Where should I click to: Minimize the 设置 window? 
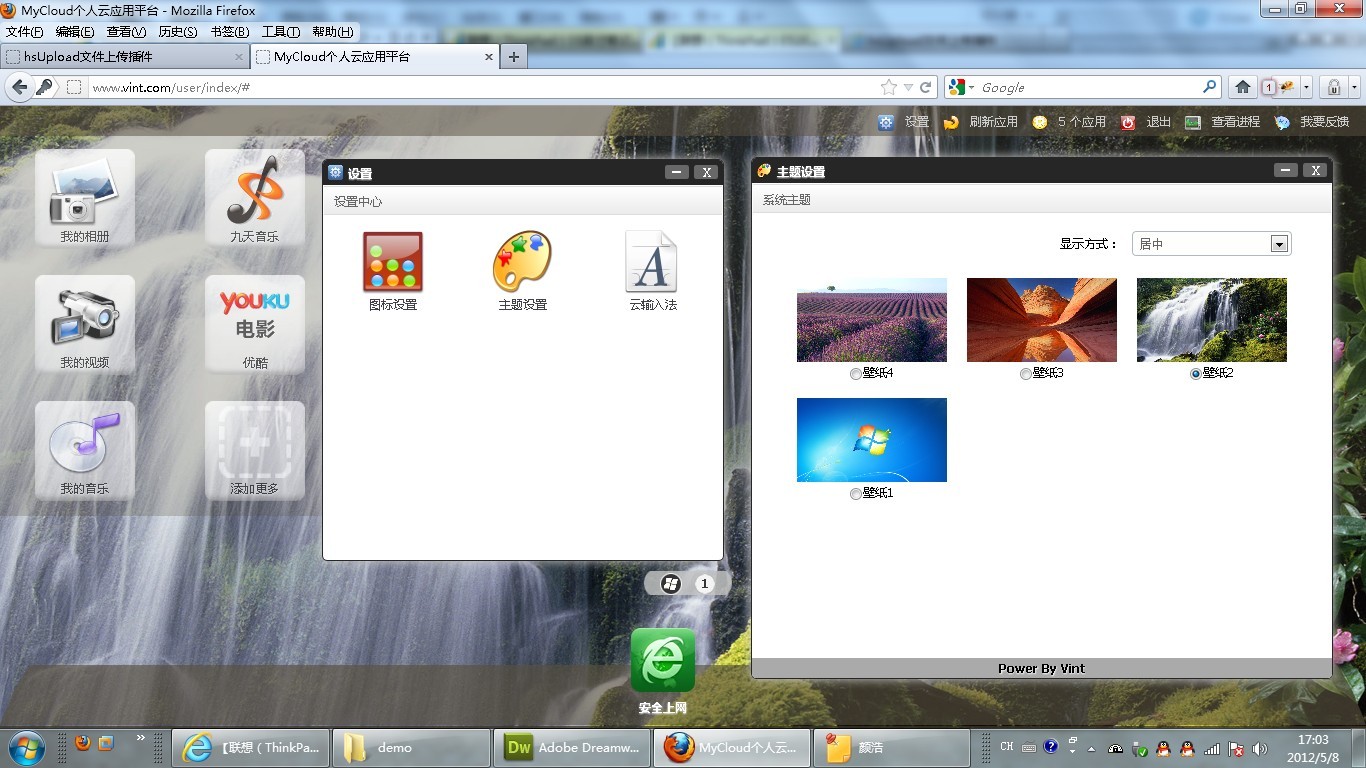point(677,172)
